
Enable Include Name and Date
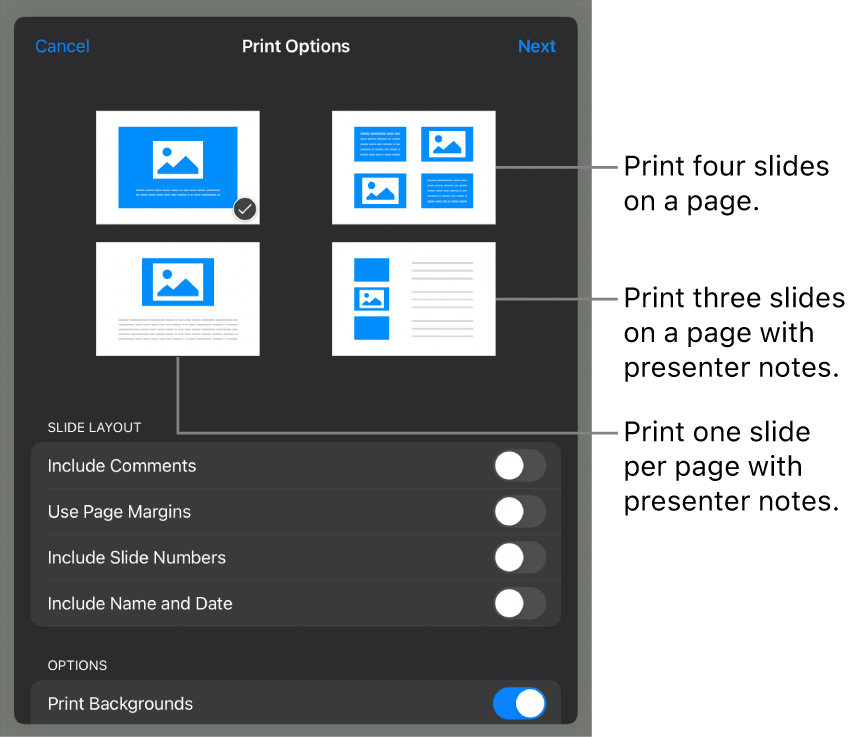point(519,604)
